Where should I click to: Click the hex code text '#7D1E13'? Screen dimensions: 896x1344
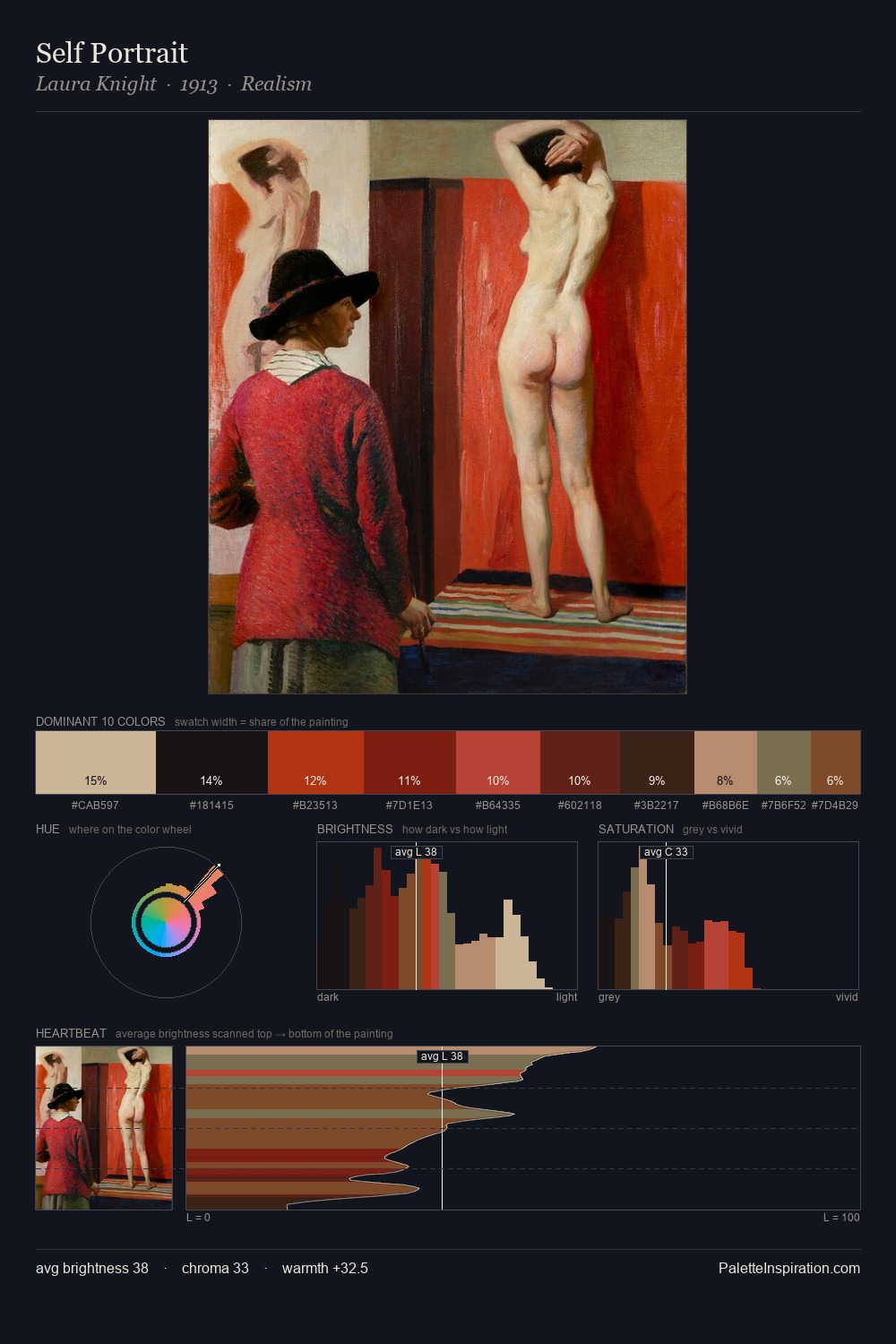click(409, 806)
